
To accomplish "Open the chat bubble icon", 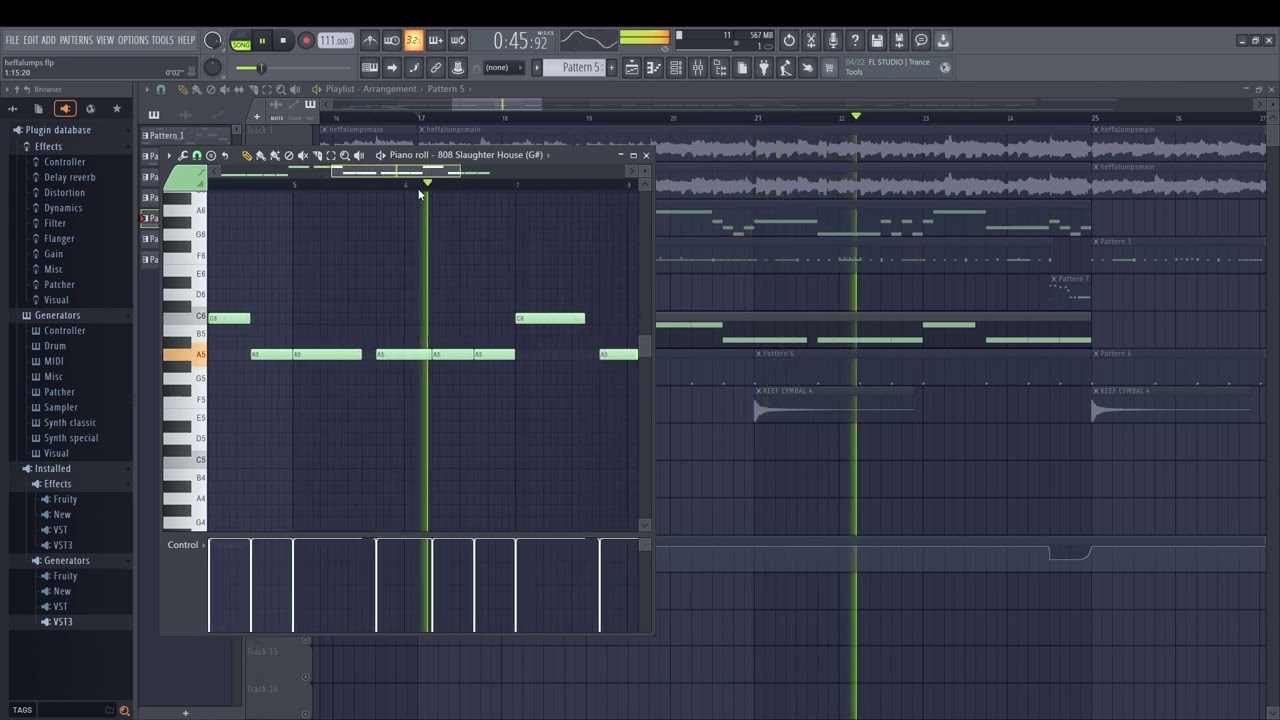I will (921, 41).
